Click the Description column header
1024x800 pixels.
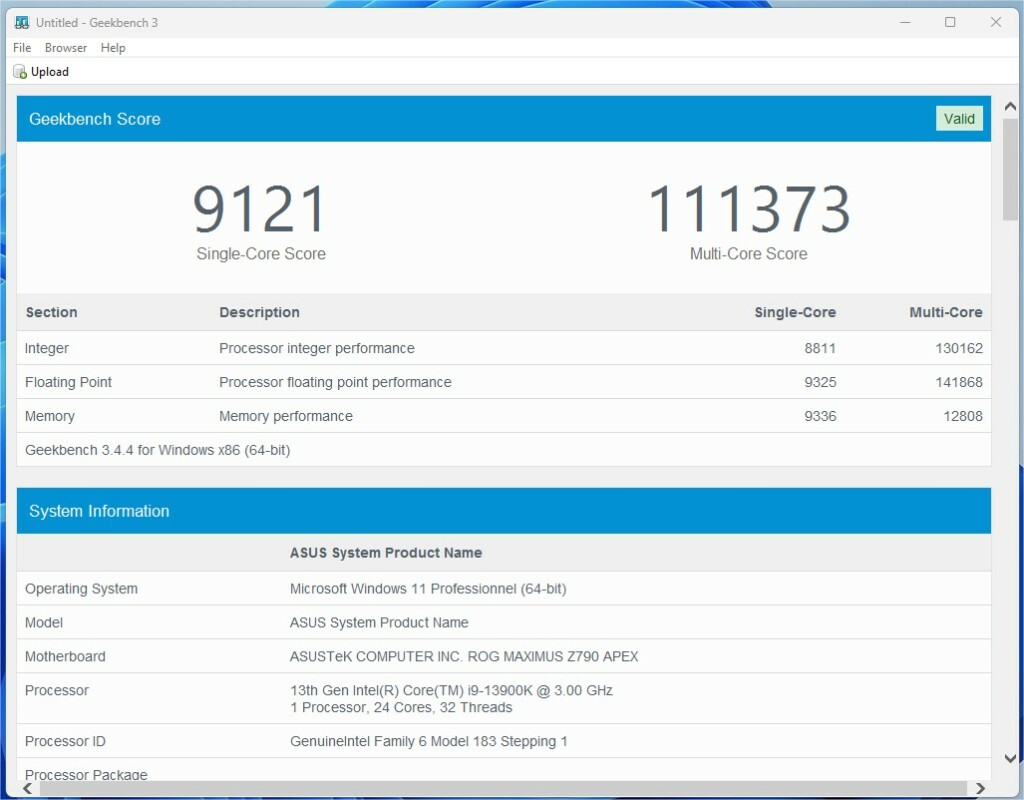point(259,312)
